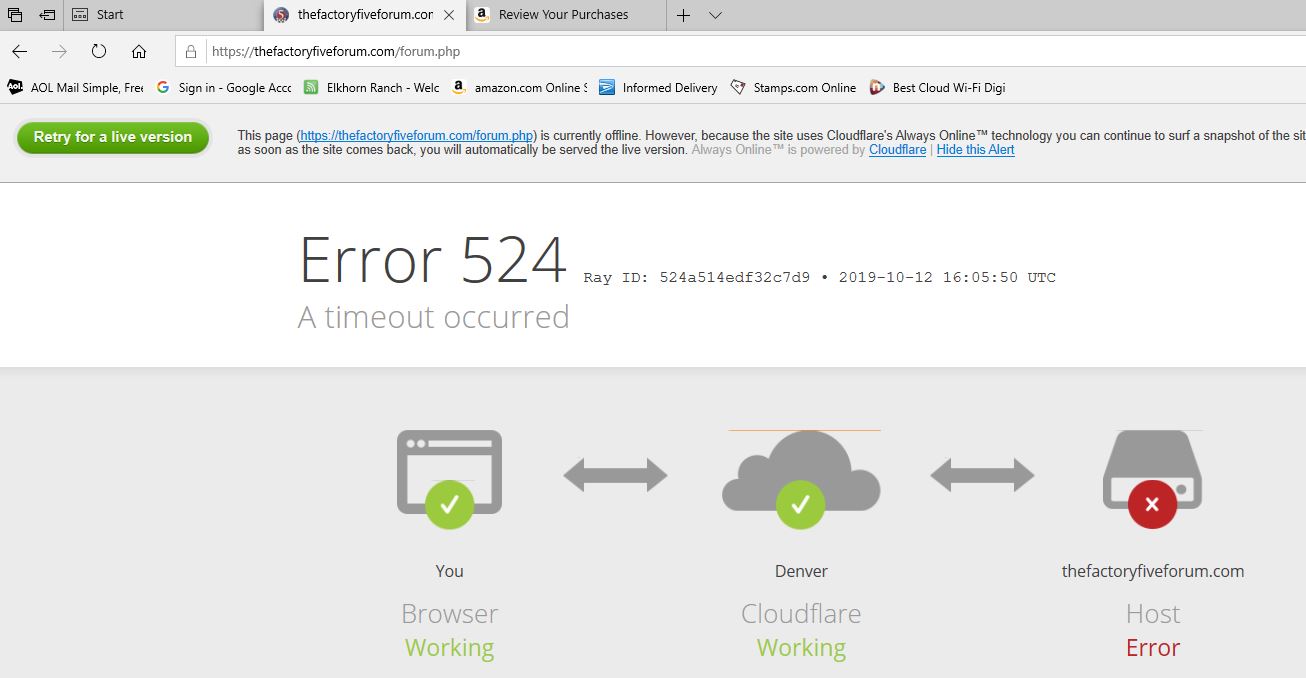Click the thefactoryfiveforum.com host label
The image size is (1306, 678).
(1153, 571)
